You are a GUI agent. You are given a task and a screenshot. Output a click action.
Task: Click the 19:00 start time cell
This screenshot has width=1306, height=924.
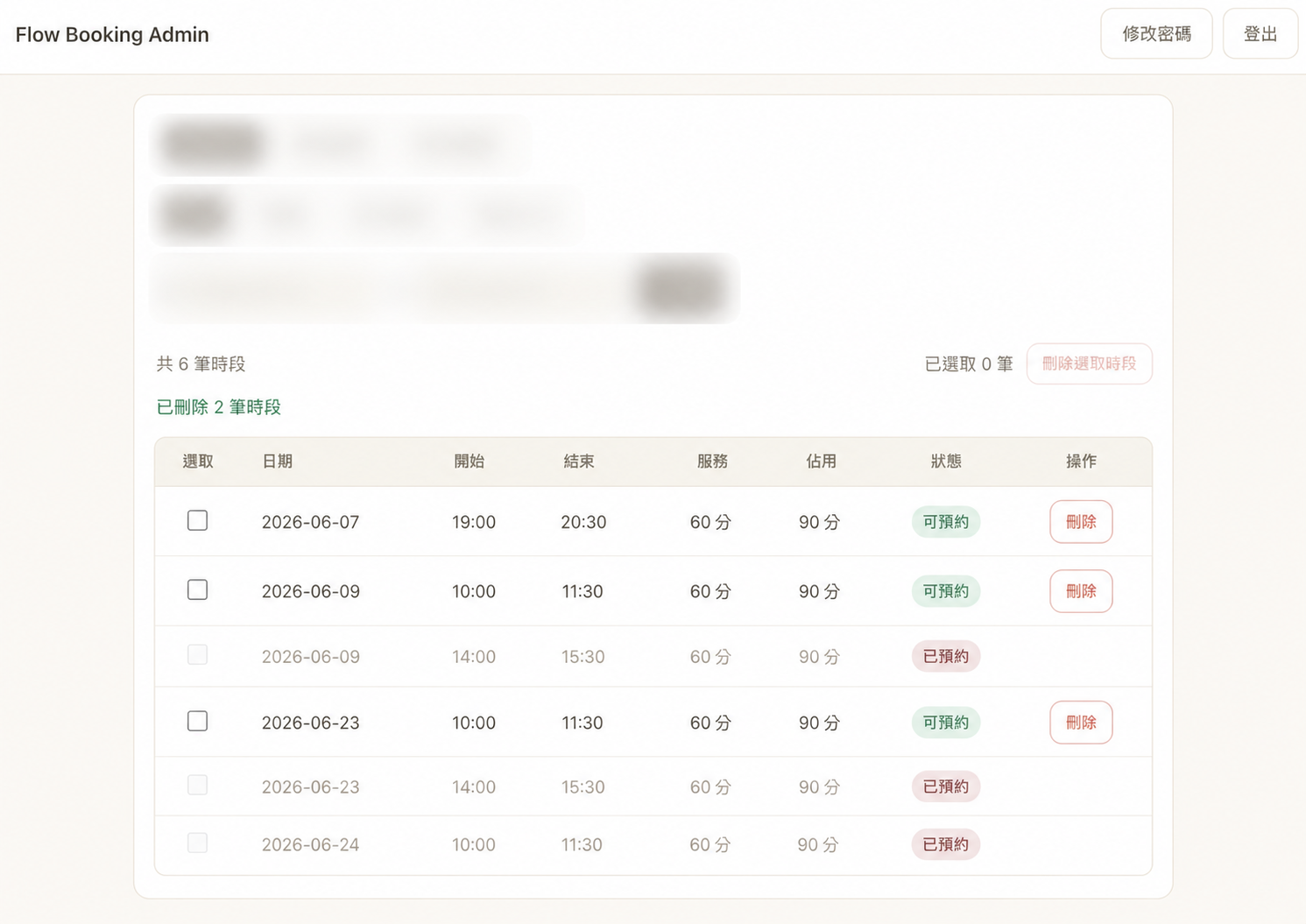click(x=474, y=522)
